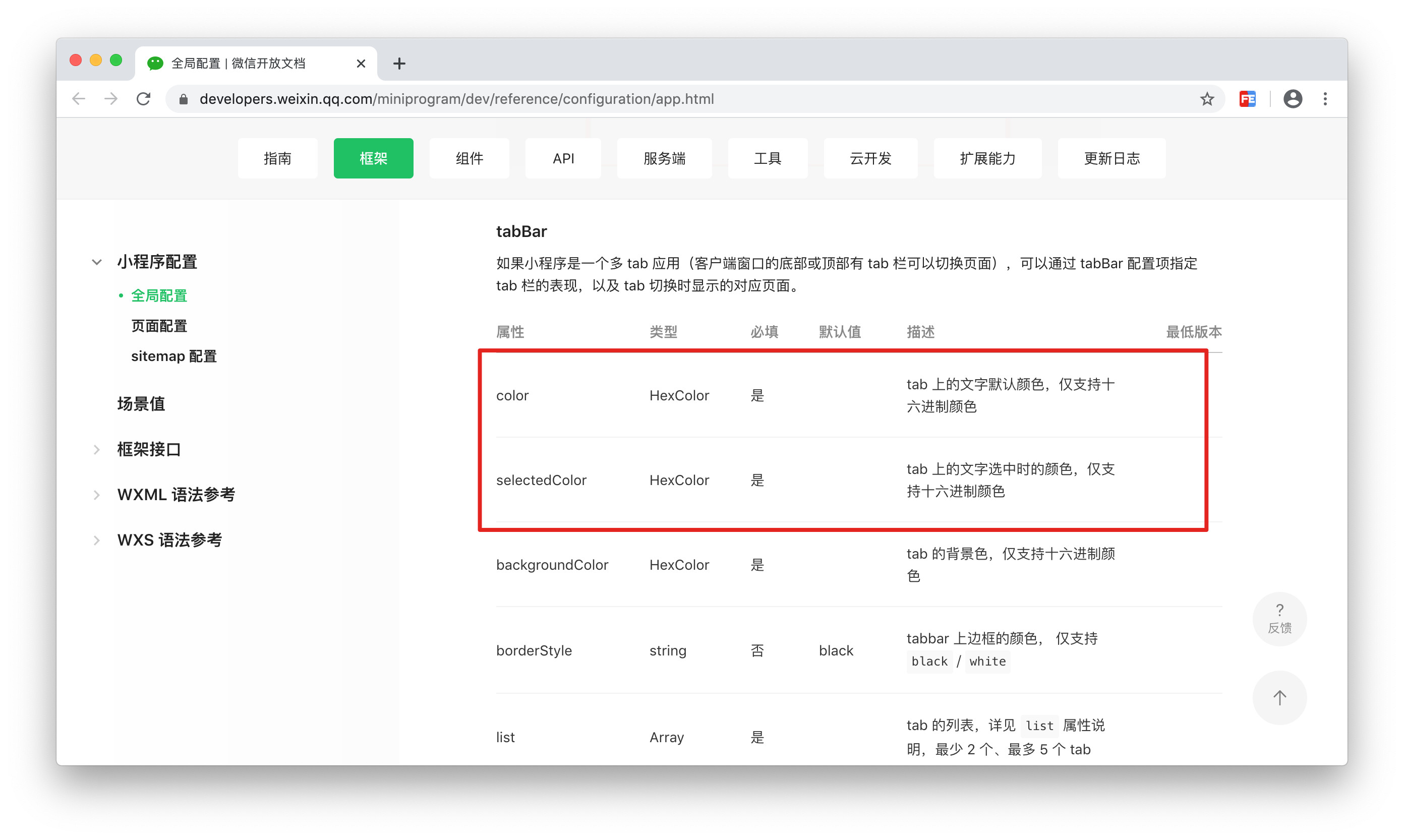Viewport: 1404px width, 840px height.
Task: Open Chrome three-dot menu
Action: coord(1325,99)
